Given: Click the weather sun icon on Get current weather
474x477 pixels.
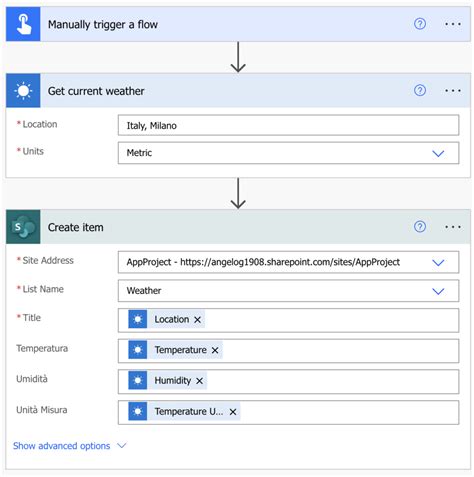Looking at the screenshot, I should (23, 90).
